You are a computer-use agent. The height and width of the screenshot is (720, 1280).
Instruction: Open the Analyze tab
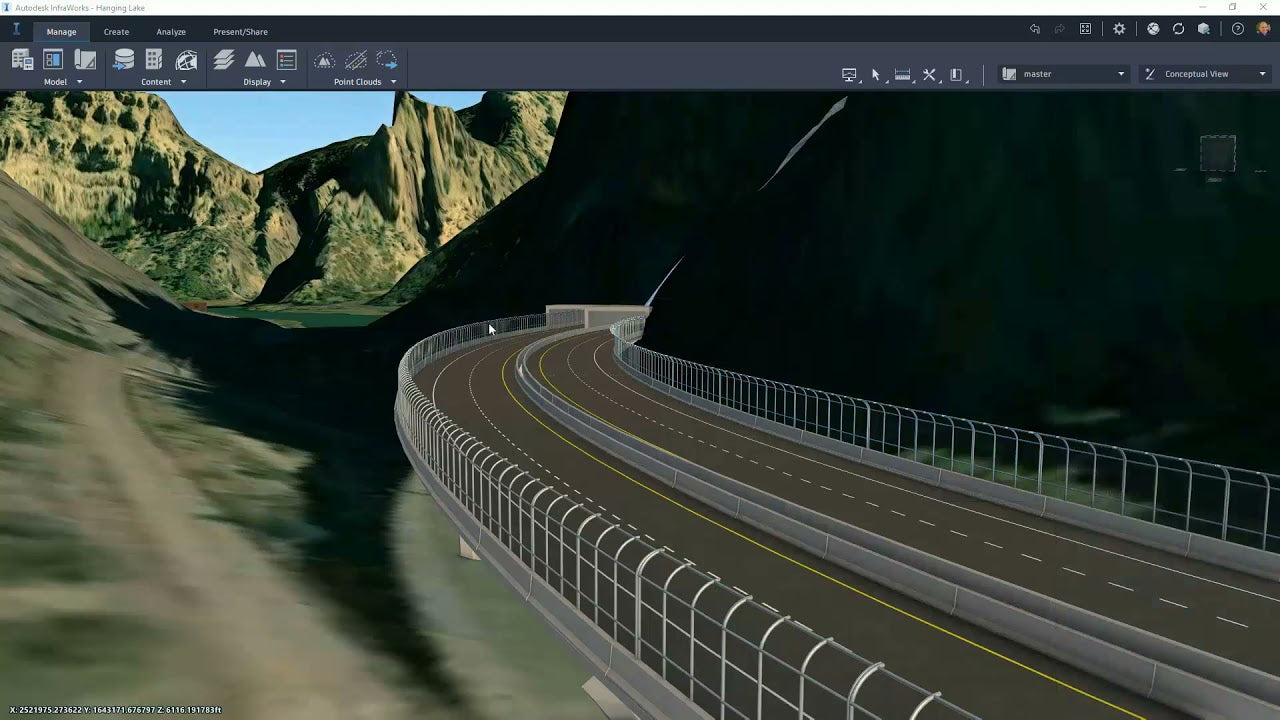(x=171, y=32)
